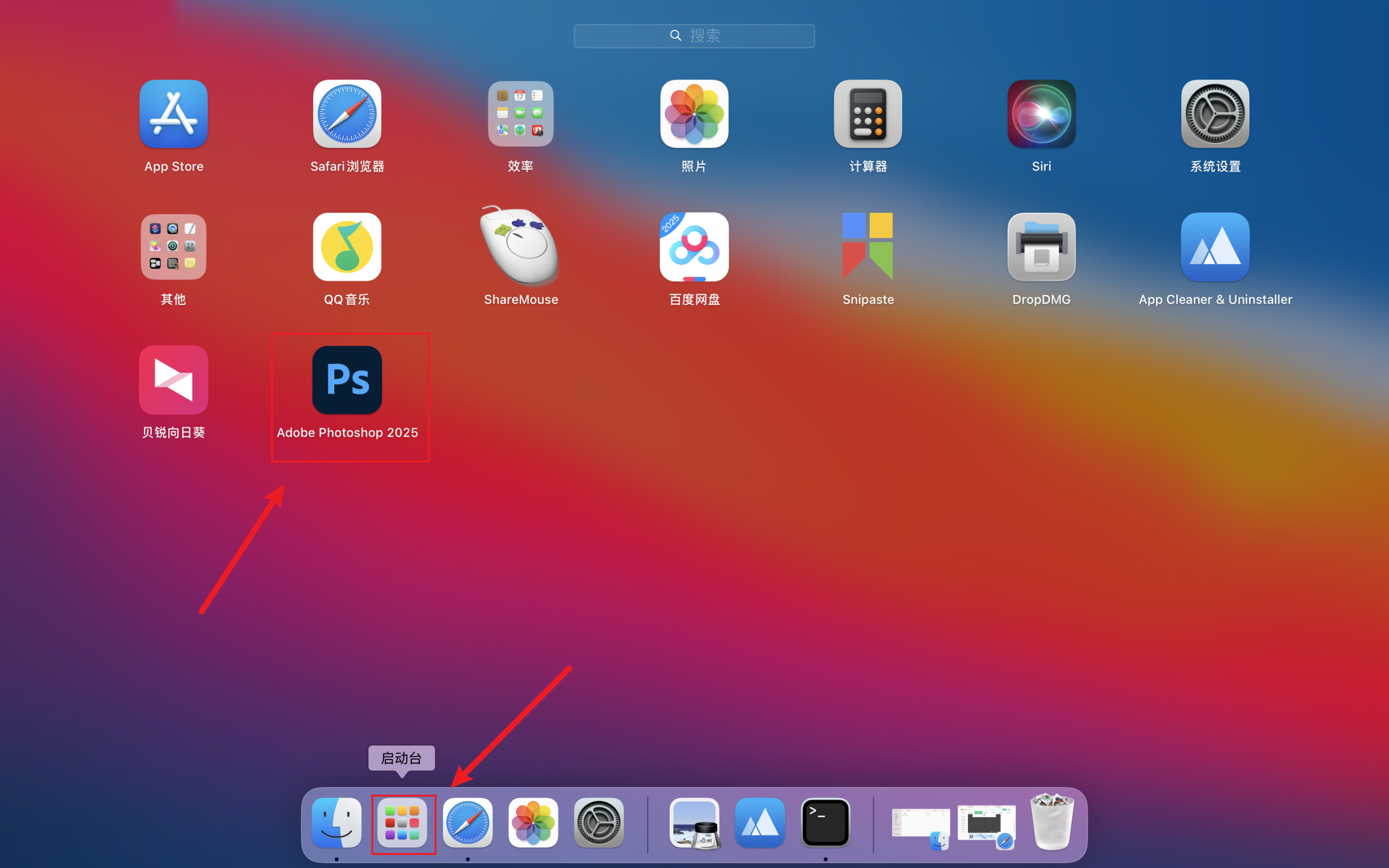Launch App Cleaner & Uninstaller in Launchpad

(1215, 247)
